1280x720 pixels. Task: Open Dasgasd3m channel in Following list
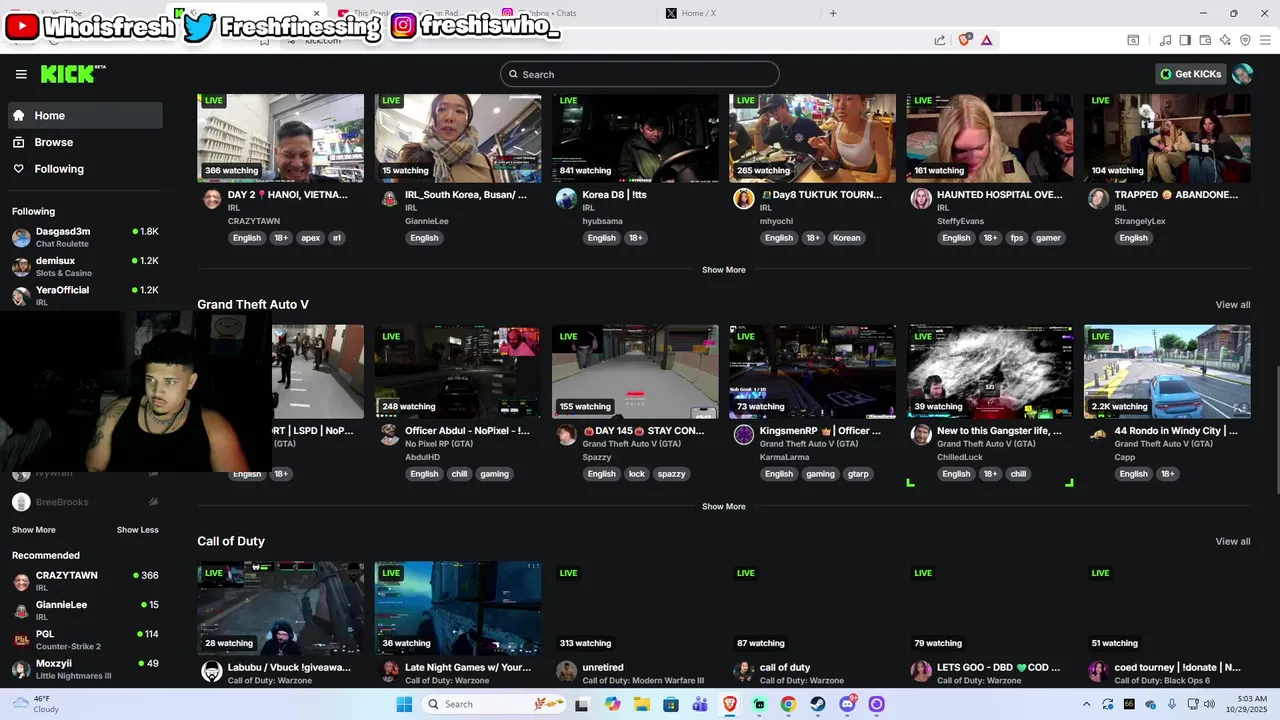coord(85,237)
